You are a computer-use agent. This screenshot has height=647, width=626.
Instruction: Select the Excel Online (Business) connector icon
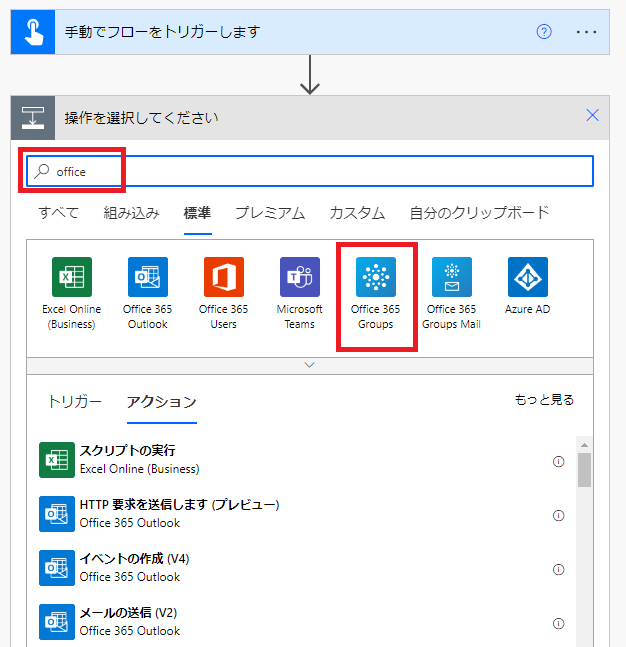tap(71, 277)
